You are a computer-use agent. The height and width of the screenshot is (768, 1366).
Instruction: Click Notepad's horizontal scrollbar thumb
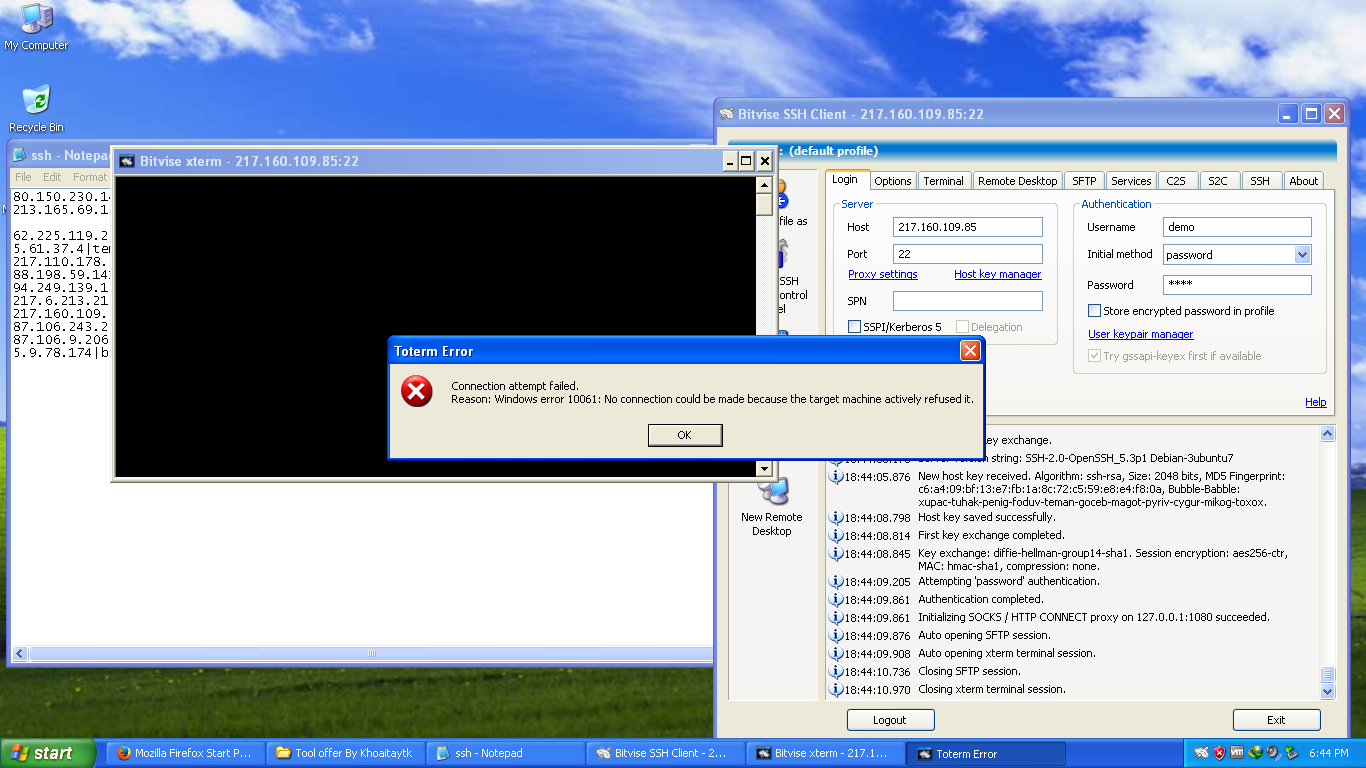pos(371,653)
